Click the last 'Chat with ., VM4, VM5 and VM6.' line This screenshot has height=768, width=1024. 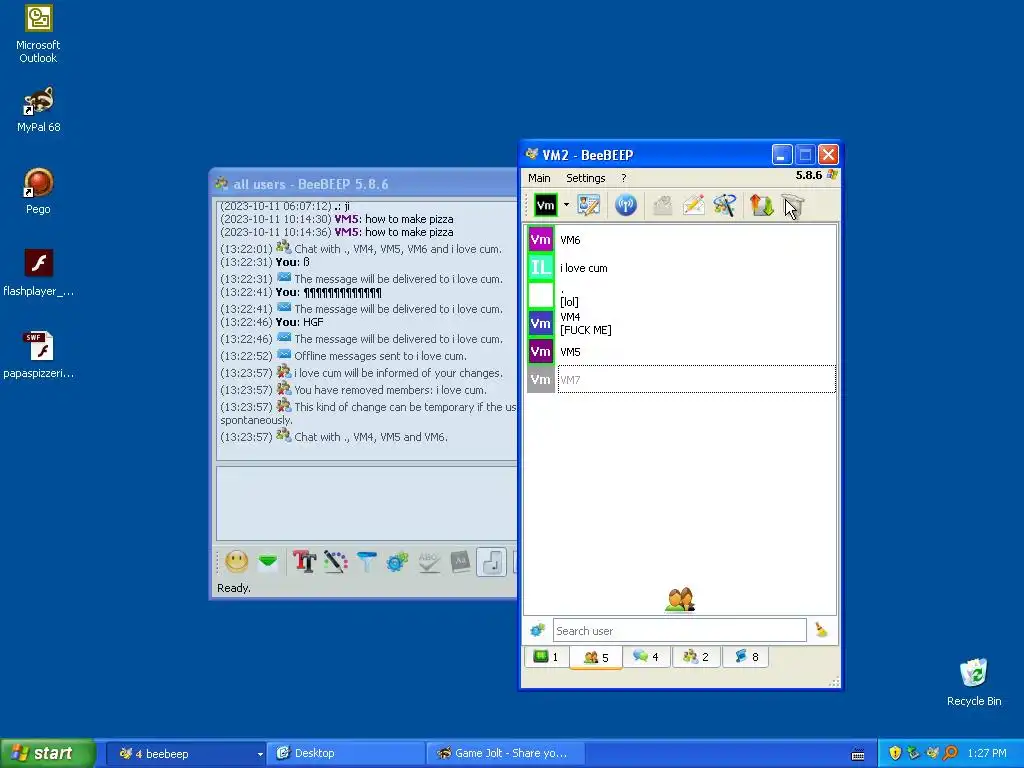334,437
